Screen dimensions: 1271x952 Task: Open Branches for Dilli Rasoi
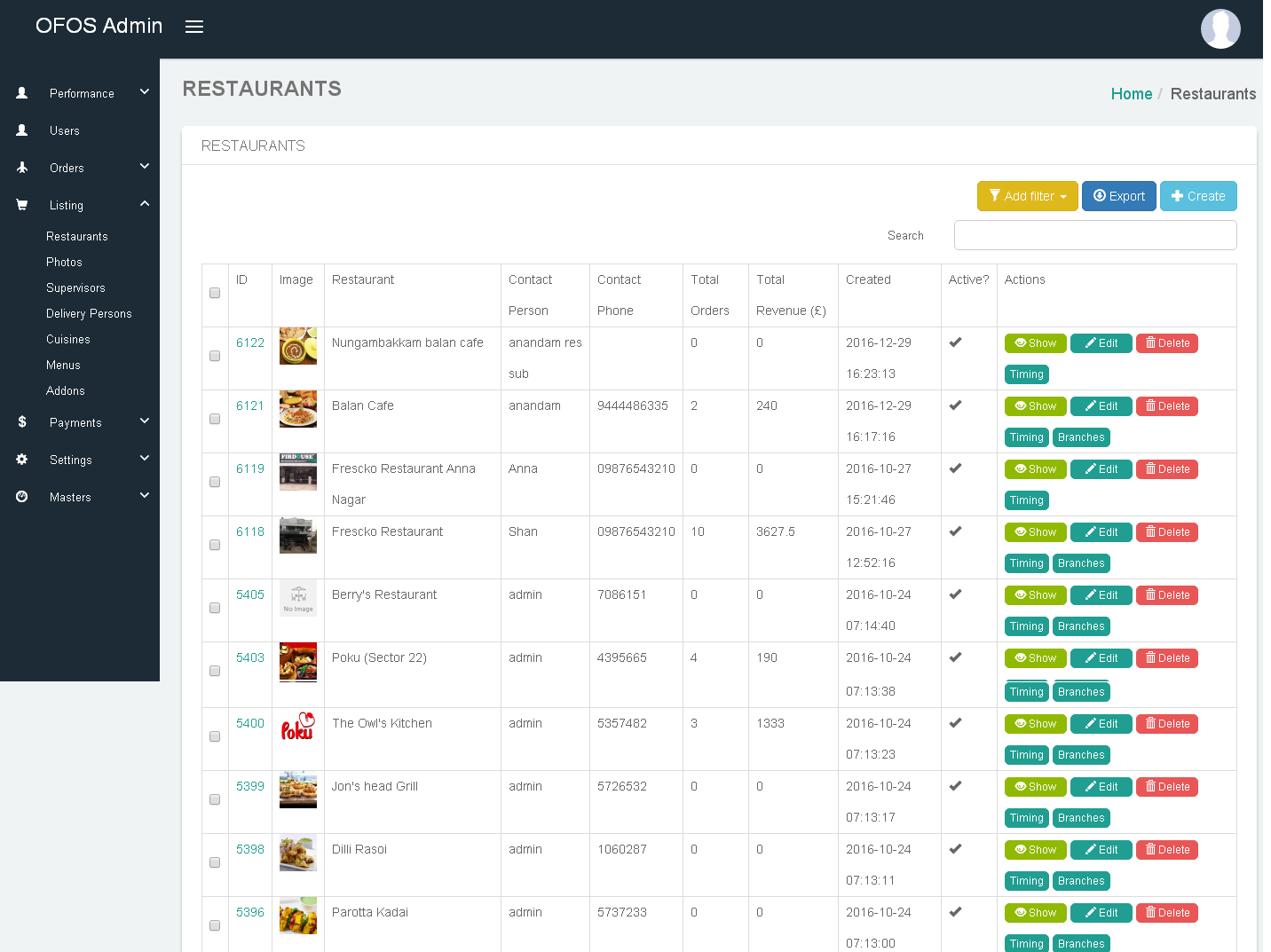click(x=1081, y=881)
